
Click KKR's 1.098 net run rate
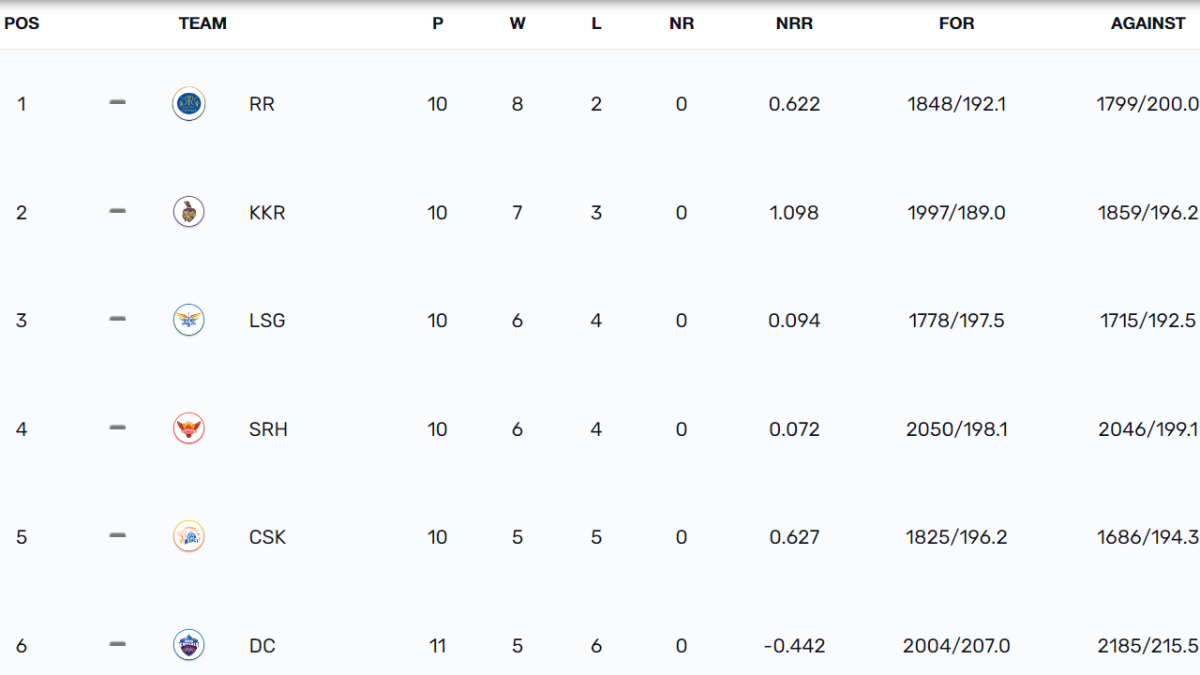pyautogui.click(x=794, y=212)
